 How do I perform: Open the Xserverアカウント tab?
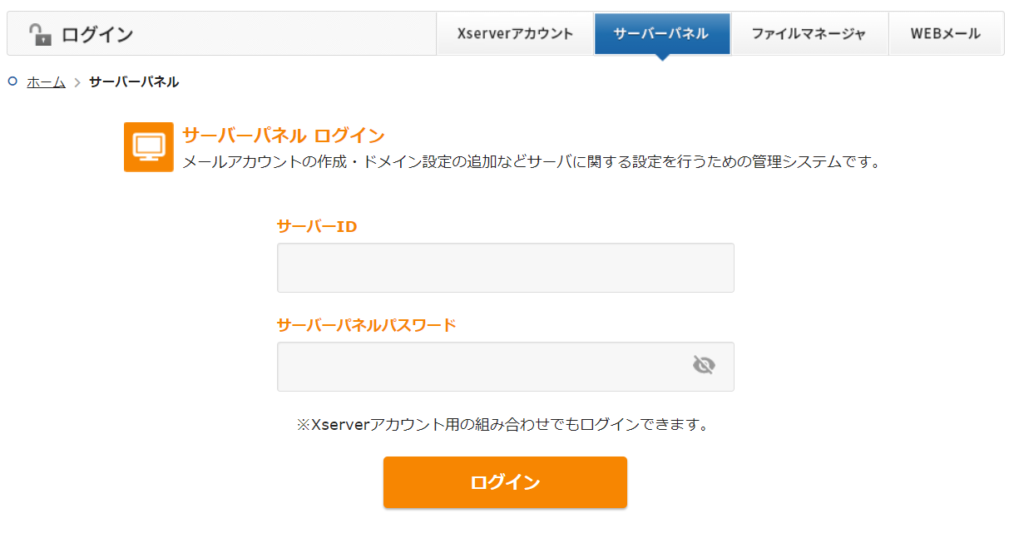pyautogui.click(x=515, y=33)
